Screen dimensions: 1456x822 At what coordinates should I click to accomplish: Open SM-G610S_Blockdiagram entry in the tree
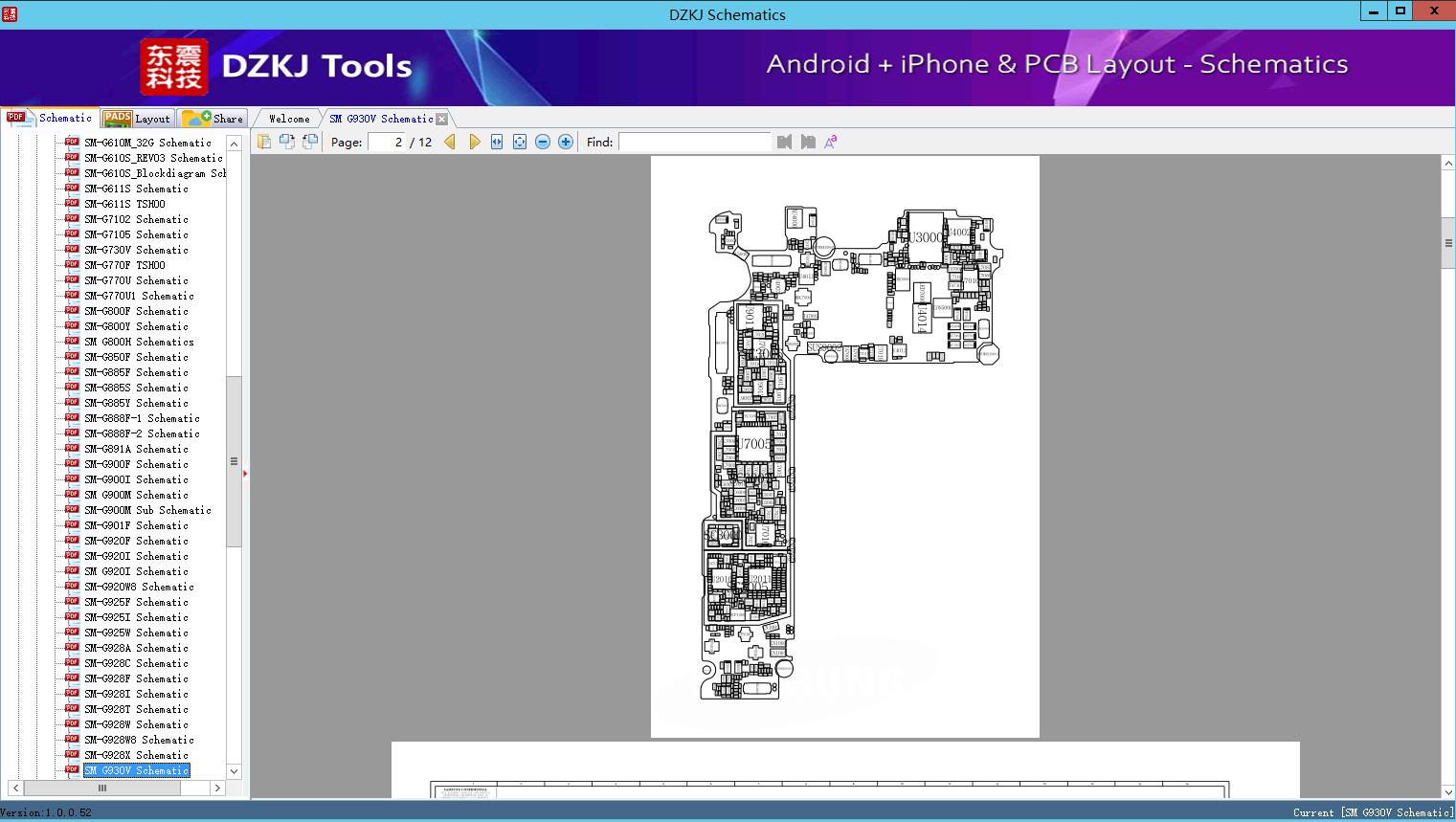(x=155, y=173)
